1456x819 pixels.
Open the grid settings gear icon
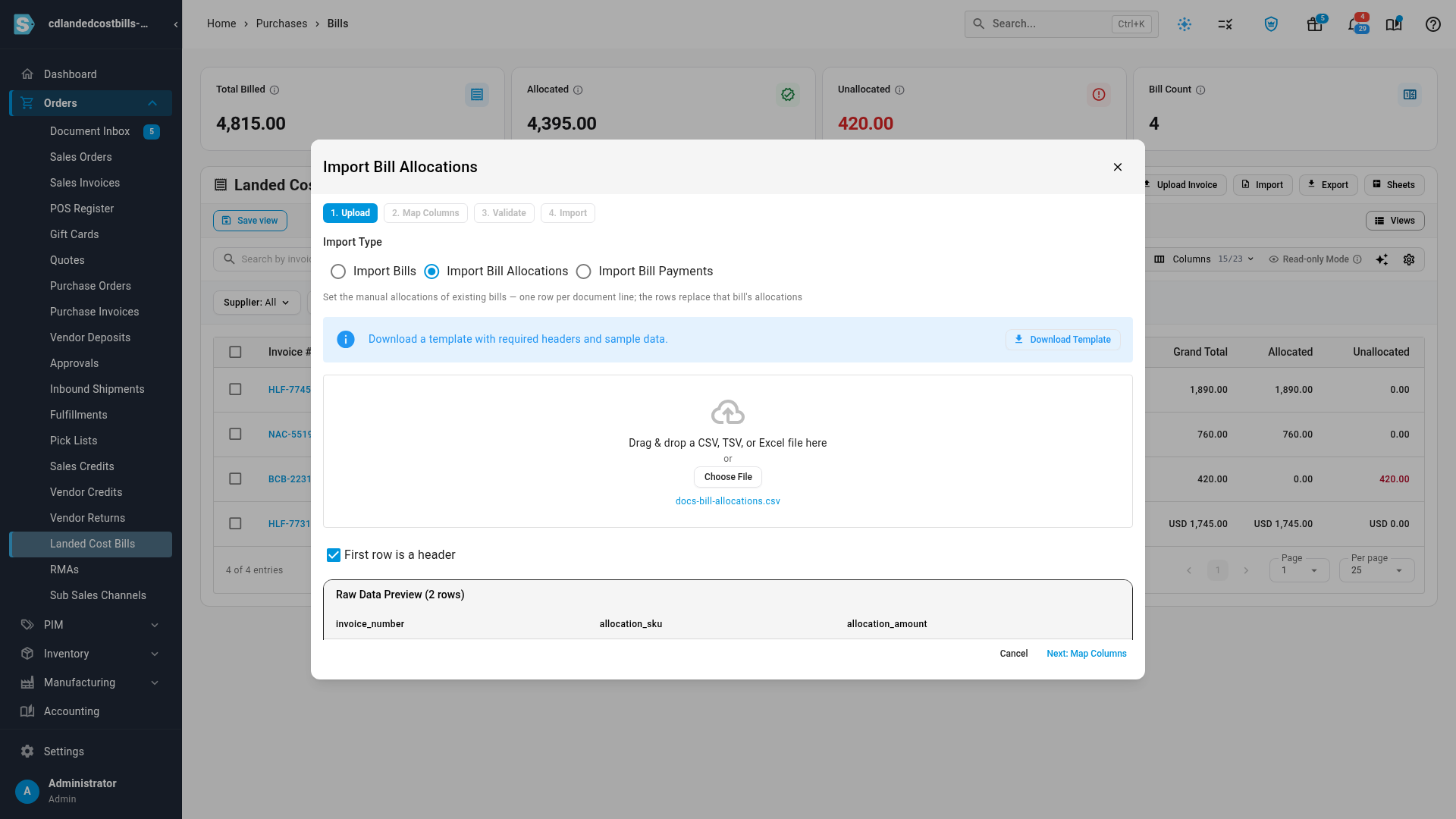1409,259
